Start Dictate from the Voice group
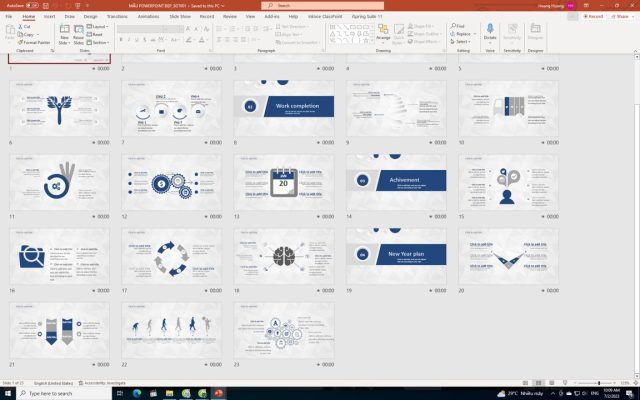This screenshot has height=400, width=640. [489, 34]
